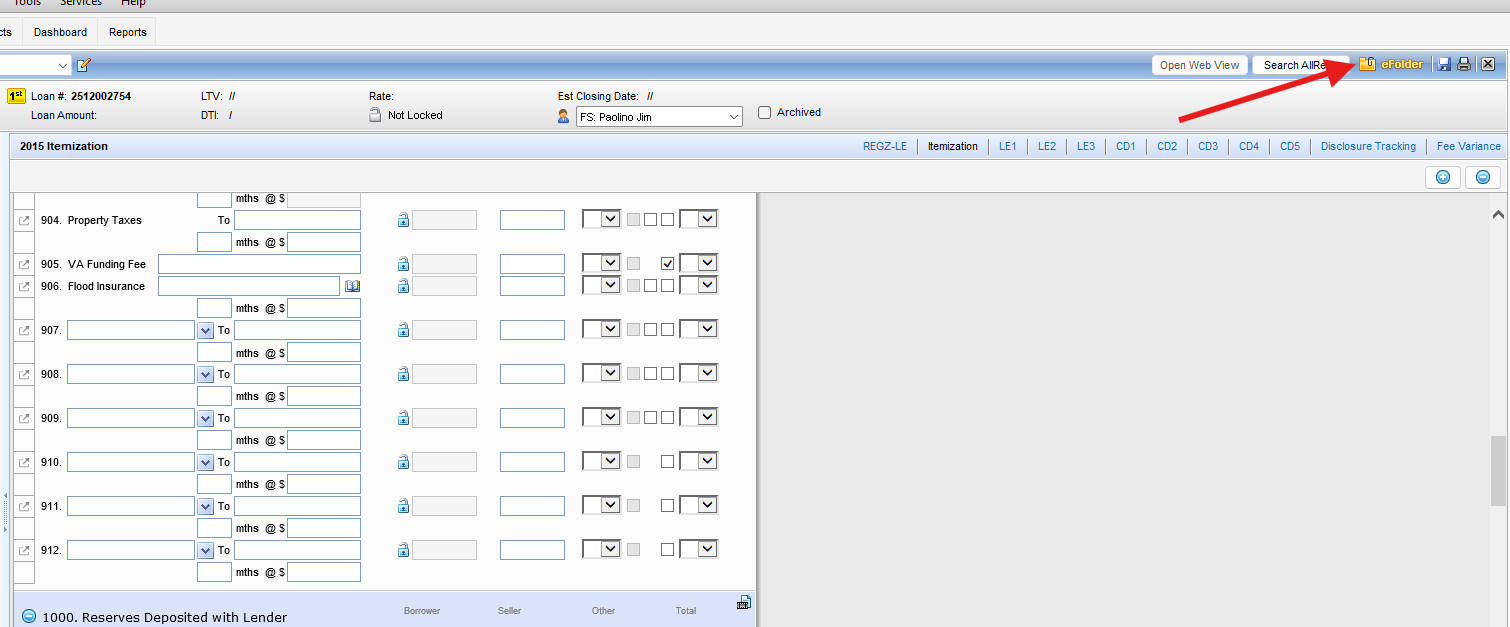Click the VA Funding Fee payee input field
The width and height of the screenshot is (1510, 627).
pyautogui.click(x=259, y=264)
